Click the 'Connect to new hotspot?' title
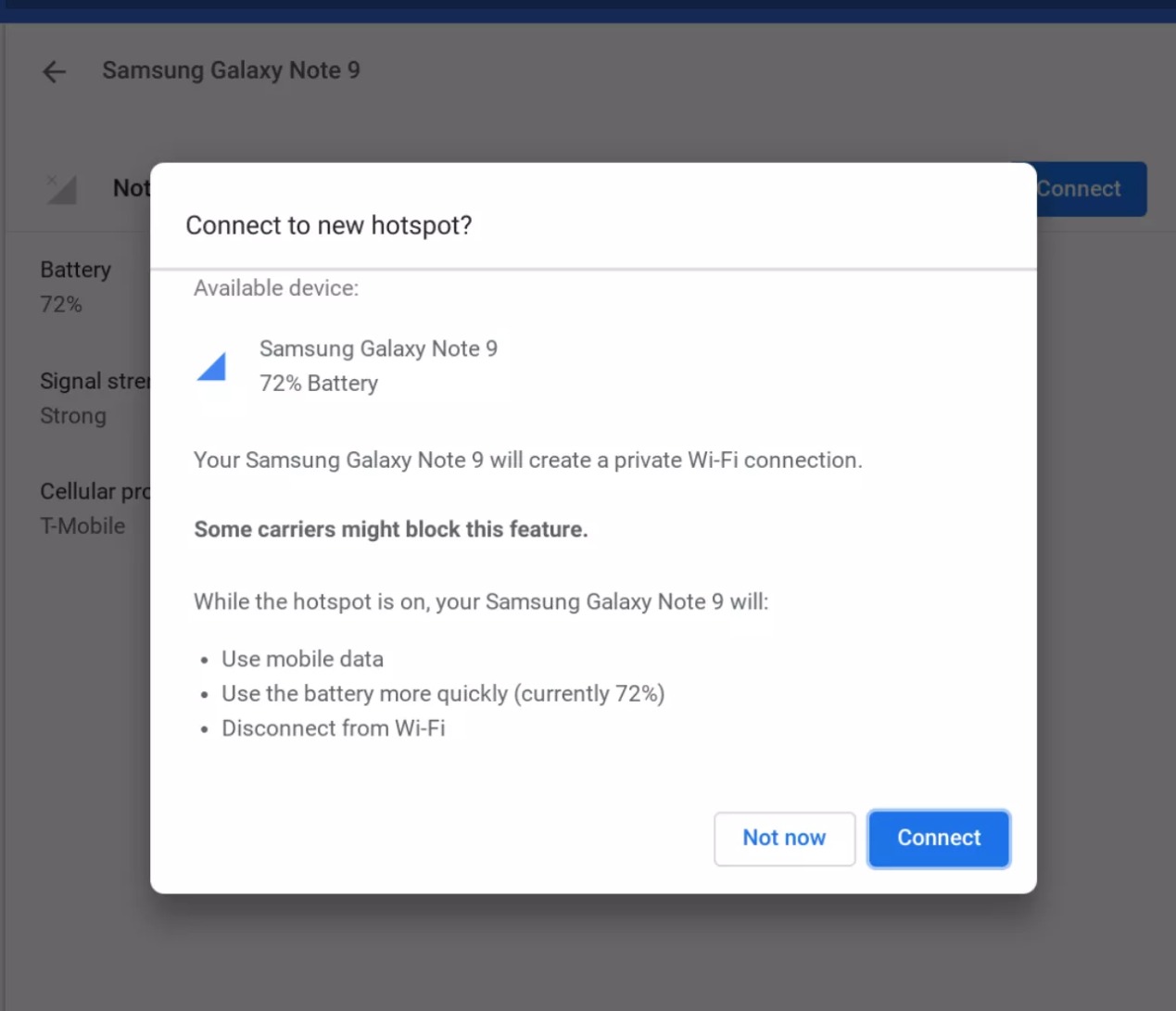 (x=329, y=225)
